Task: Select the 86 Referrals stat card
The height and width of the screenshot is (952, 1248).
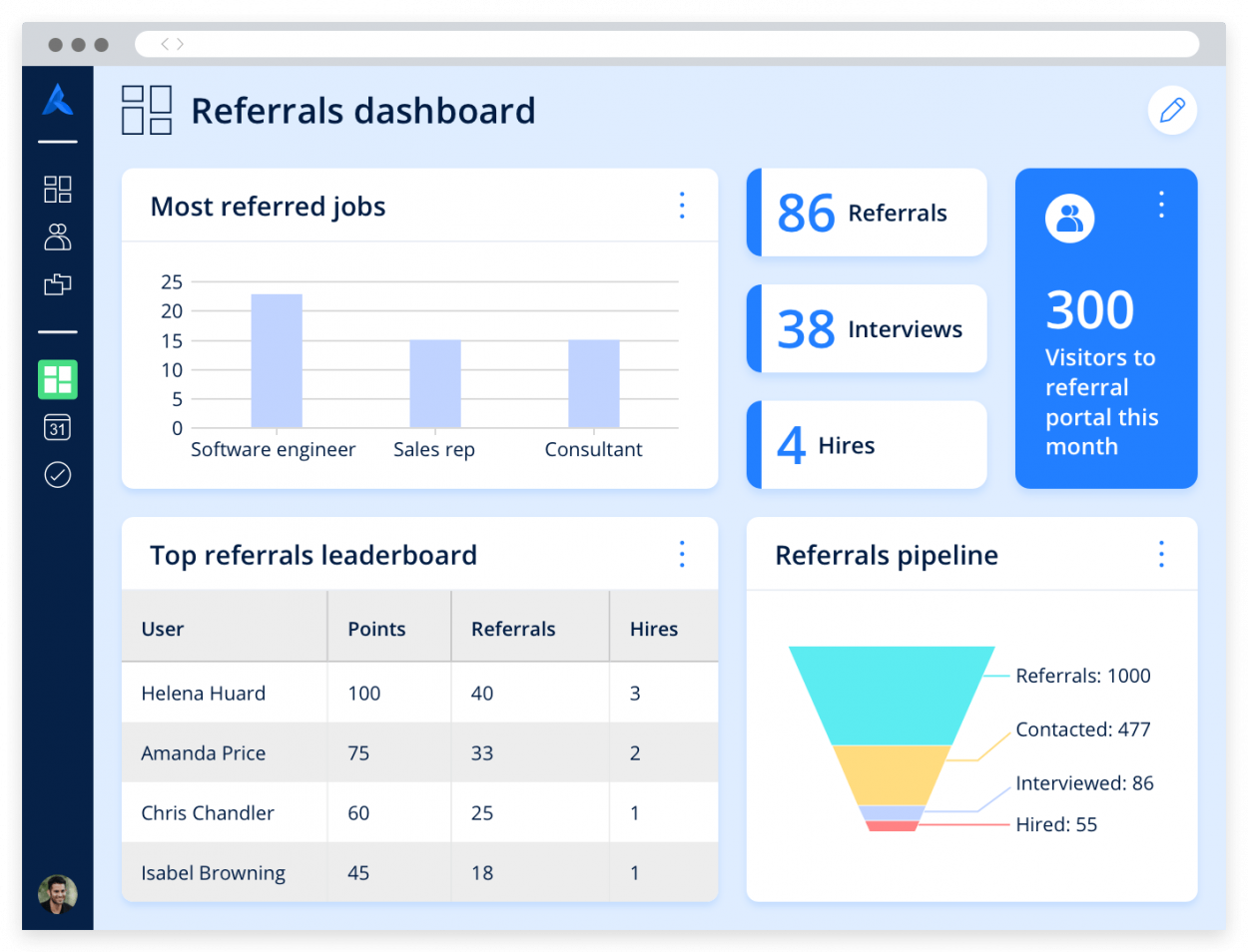Action: tap(866, 213)
